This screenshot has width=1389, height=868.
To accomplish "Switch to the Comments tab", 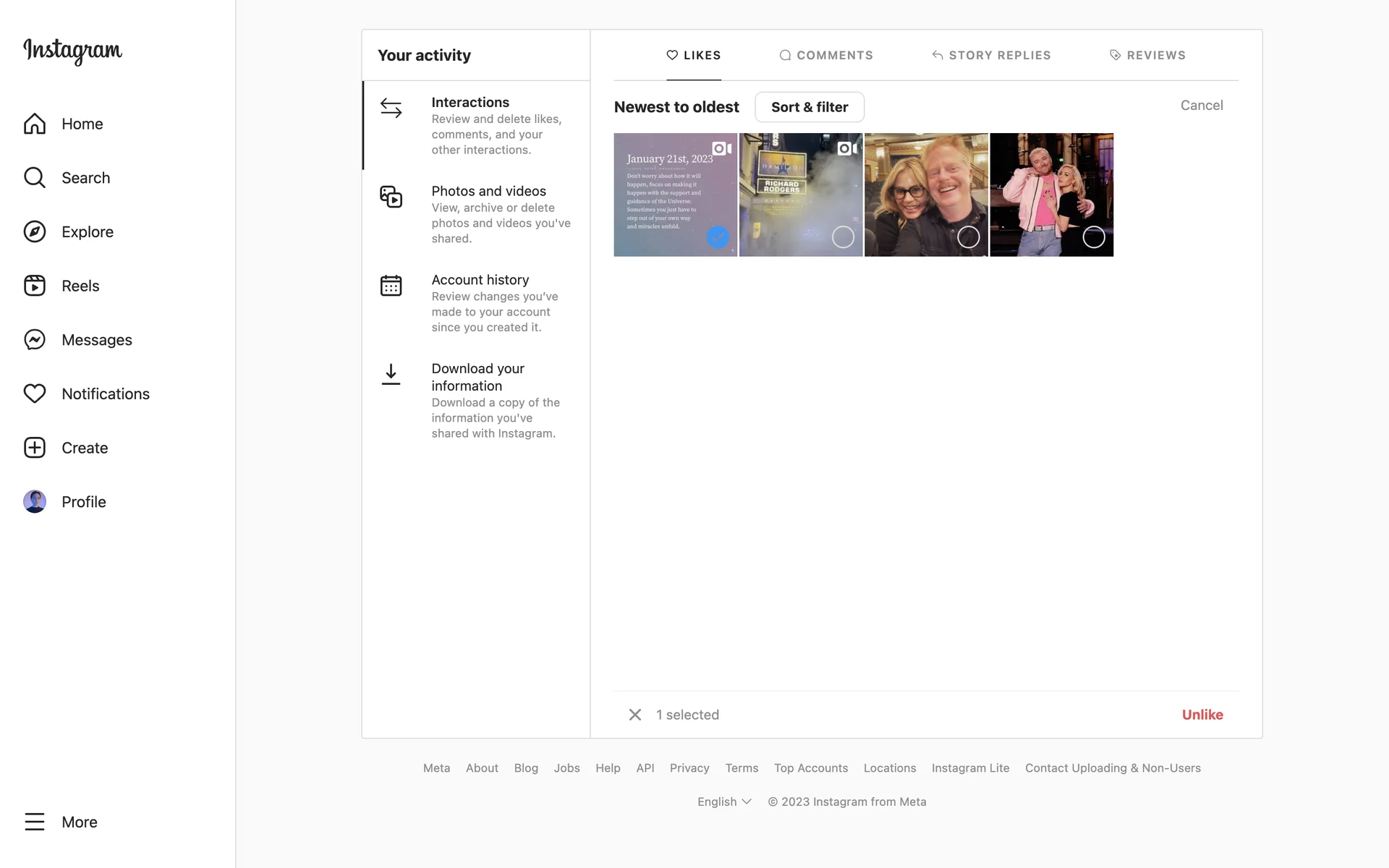I will 826,55.
